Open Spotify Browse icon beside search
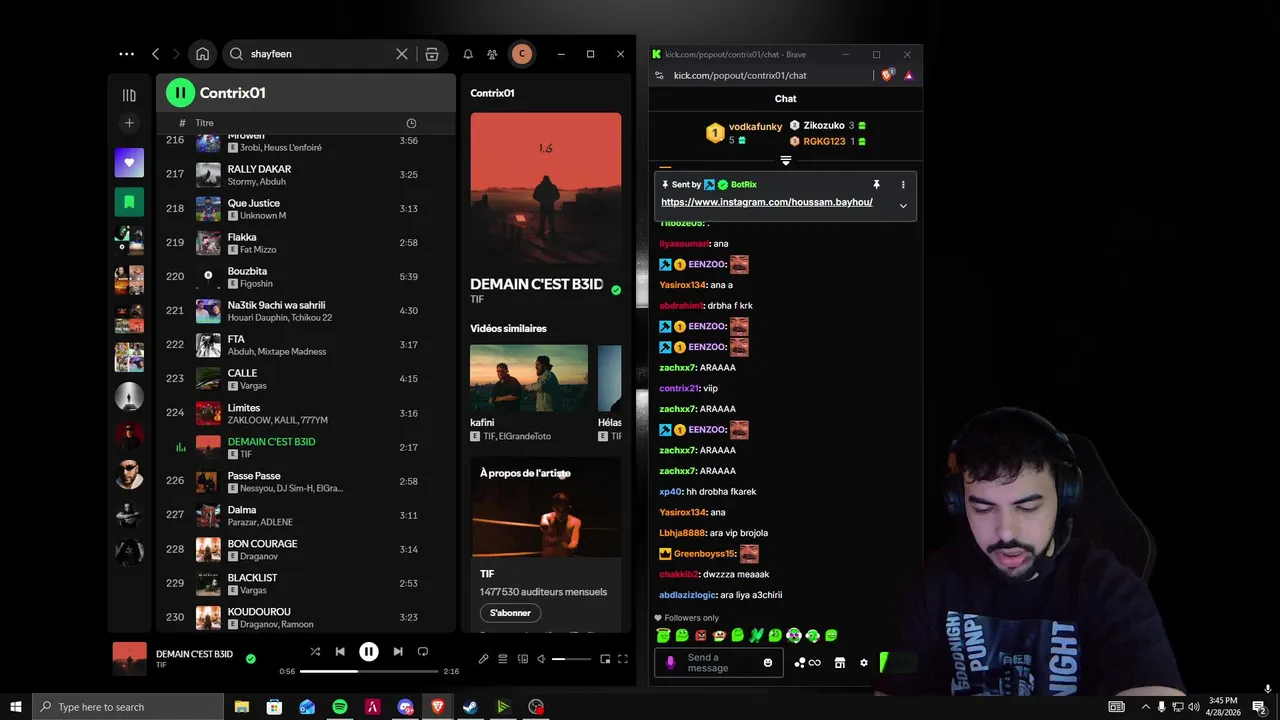Viewport: 1280px width, 720px height. [x=432, y=54]
